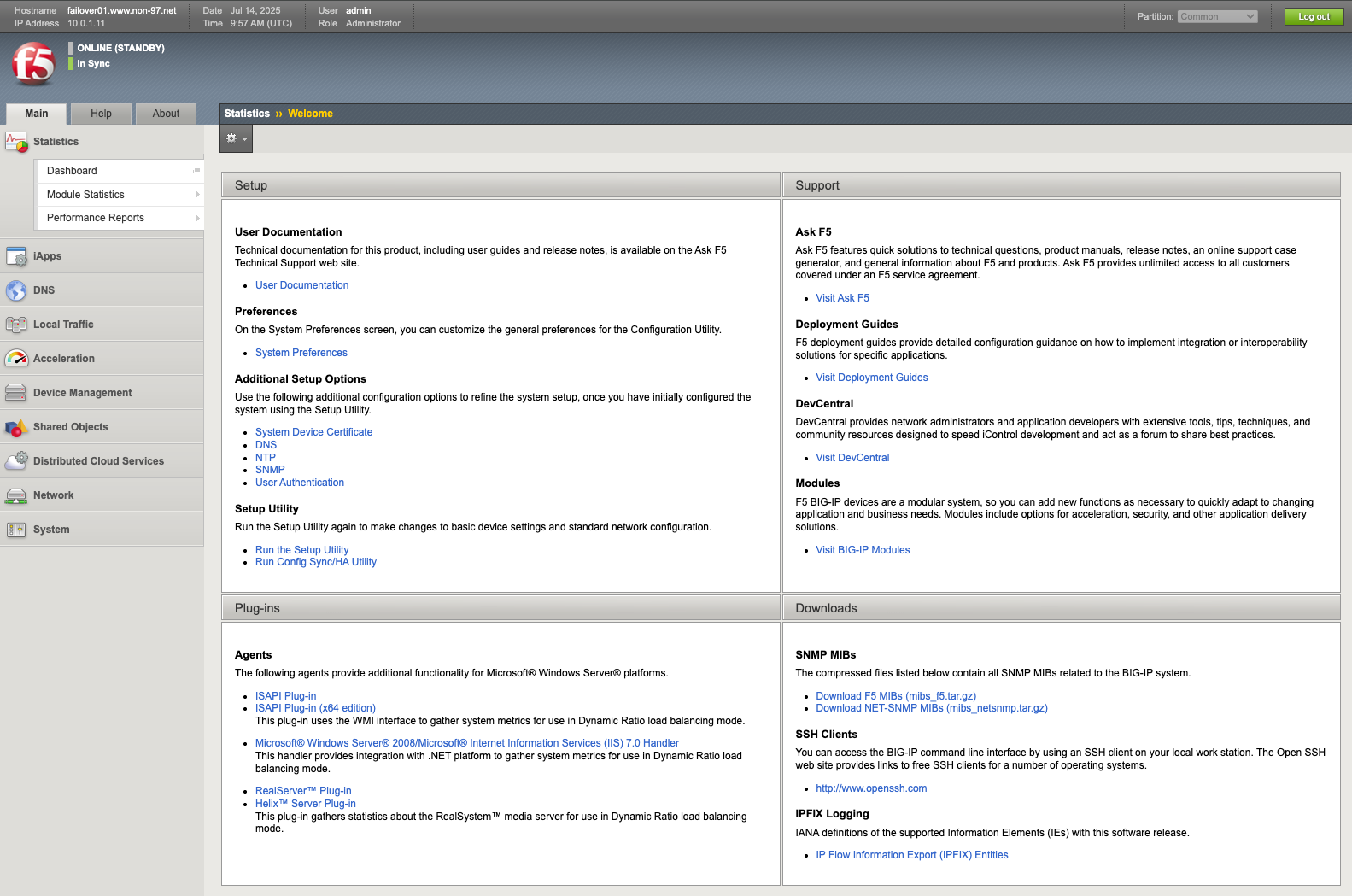Expand the Device Management section
This screenshot has height=896, width=1352.
tap(102, 393)
